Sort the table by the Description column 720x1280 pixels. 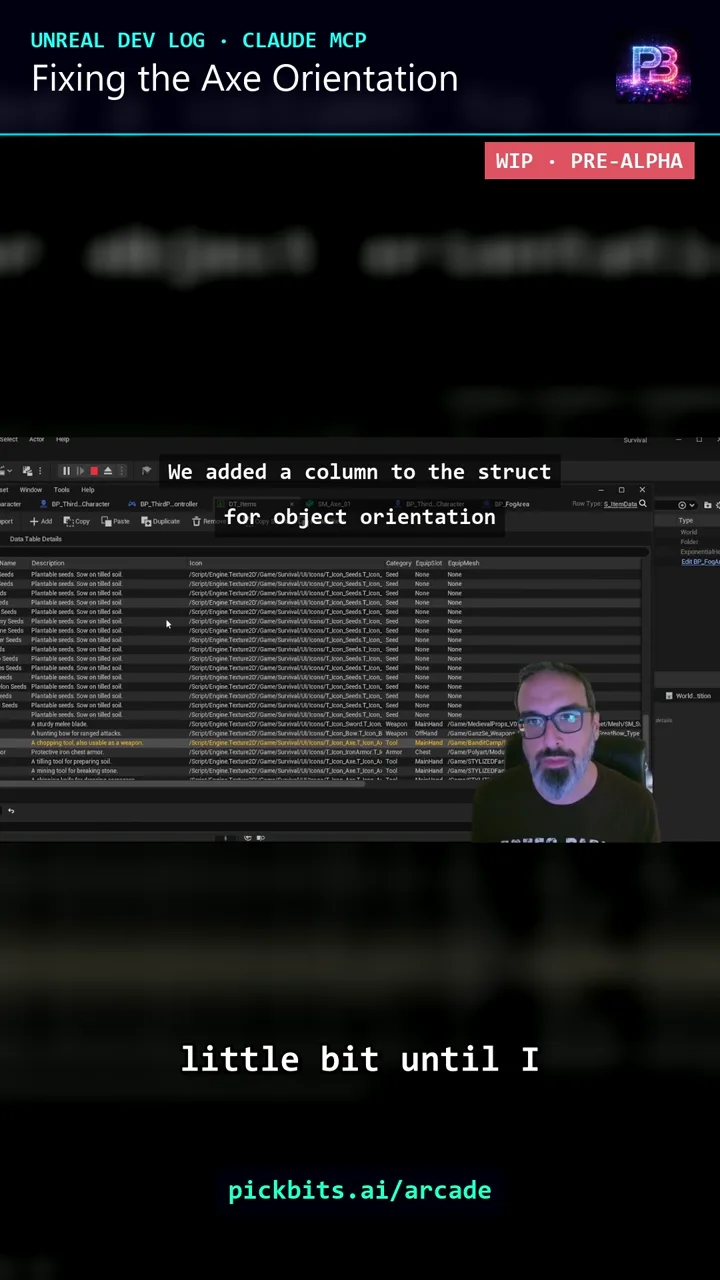pos(48,563)
